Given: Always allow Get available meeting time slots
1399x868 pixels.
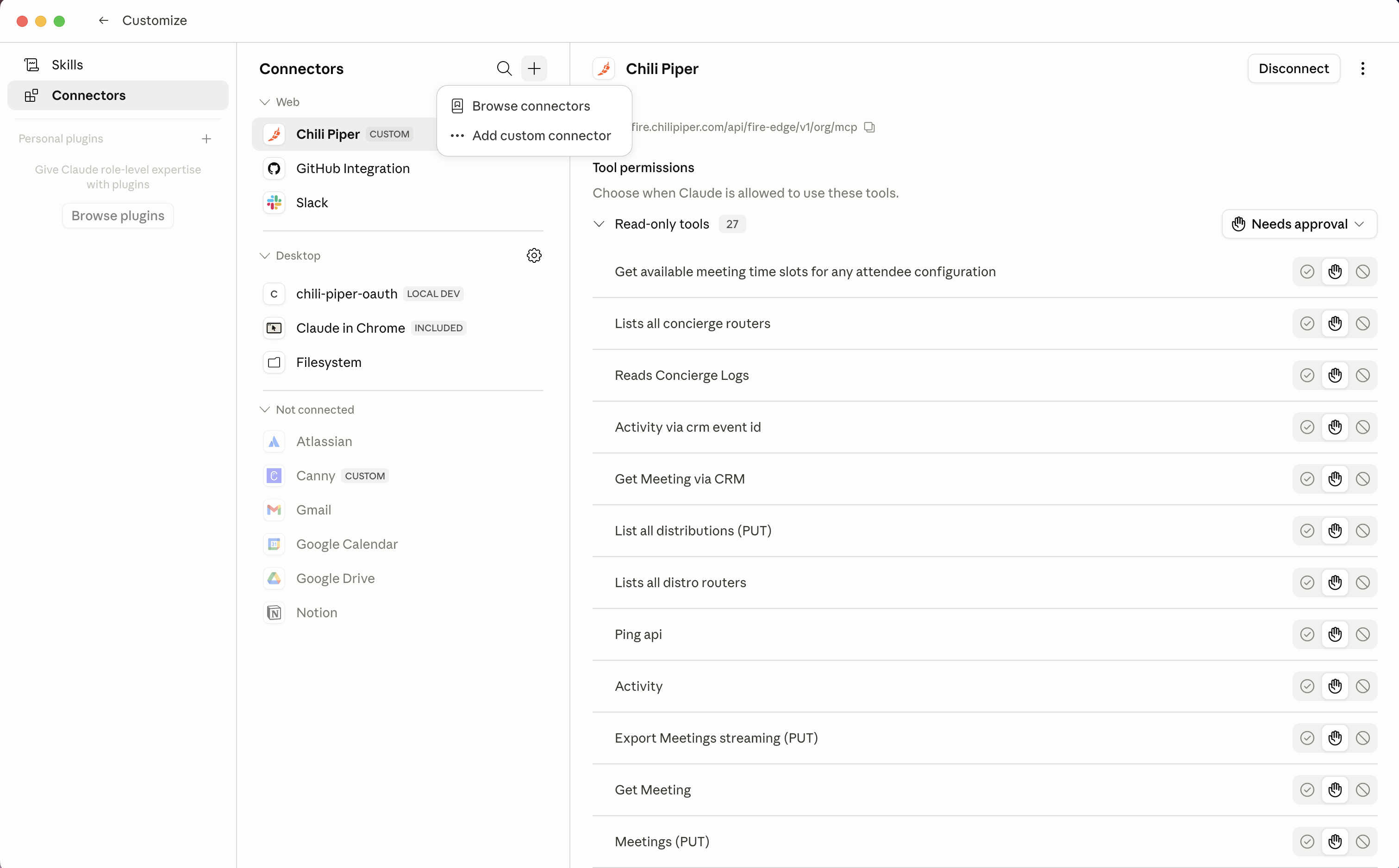Looking at the screenshot, I should (1307, 272).
